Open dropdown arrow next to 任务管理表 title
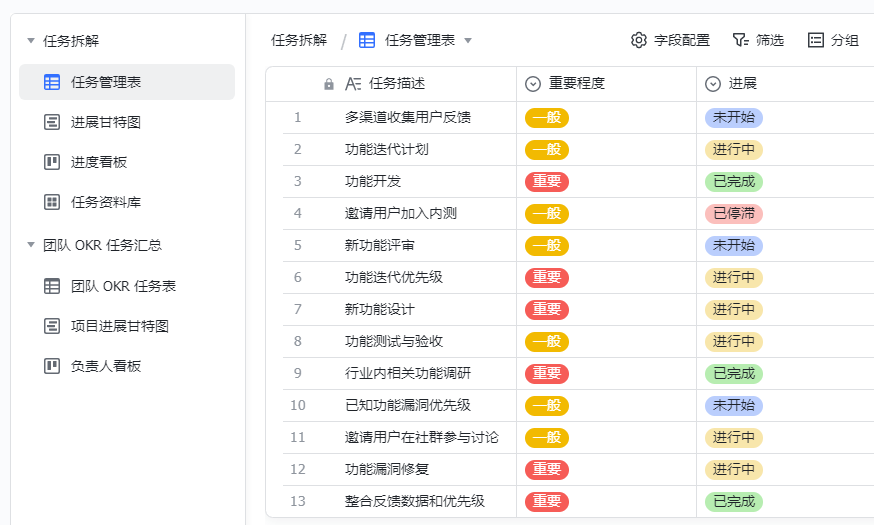 pos(468,41)
